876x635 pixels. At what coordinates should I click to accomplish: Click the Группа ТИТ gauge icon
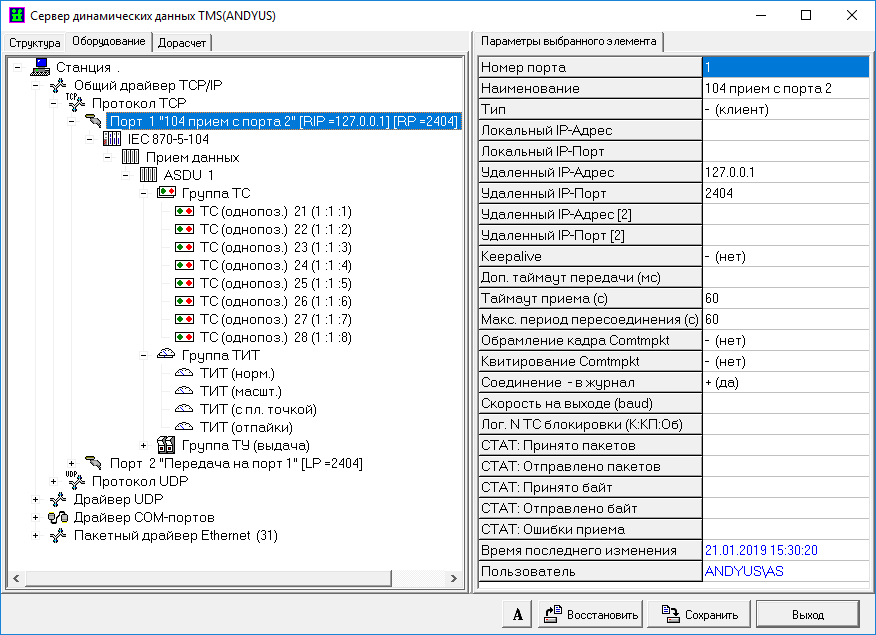(x=166, y=355)
